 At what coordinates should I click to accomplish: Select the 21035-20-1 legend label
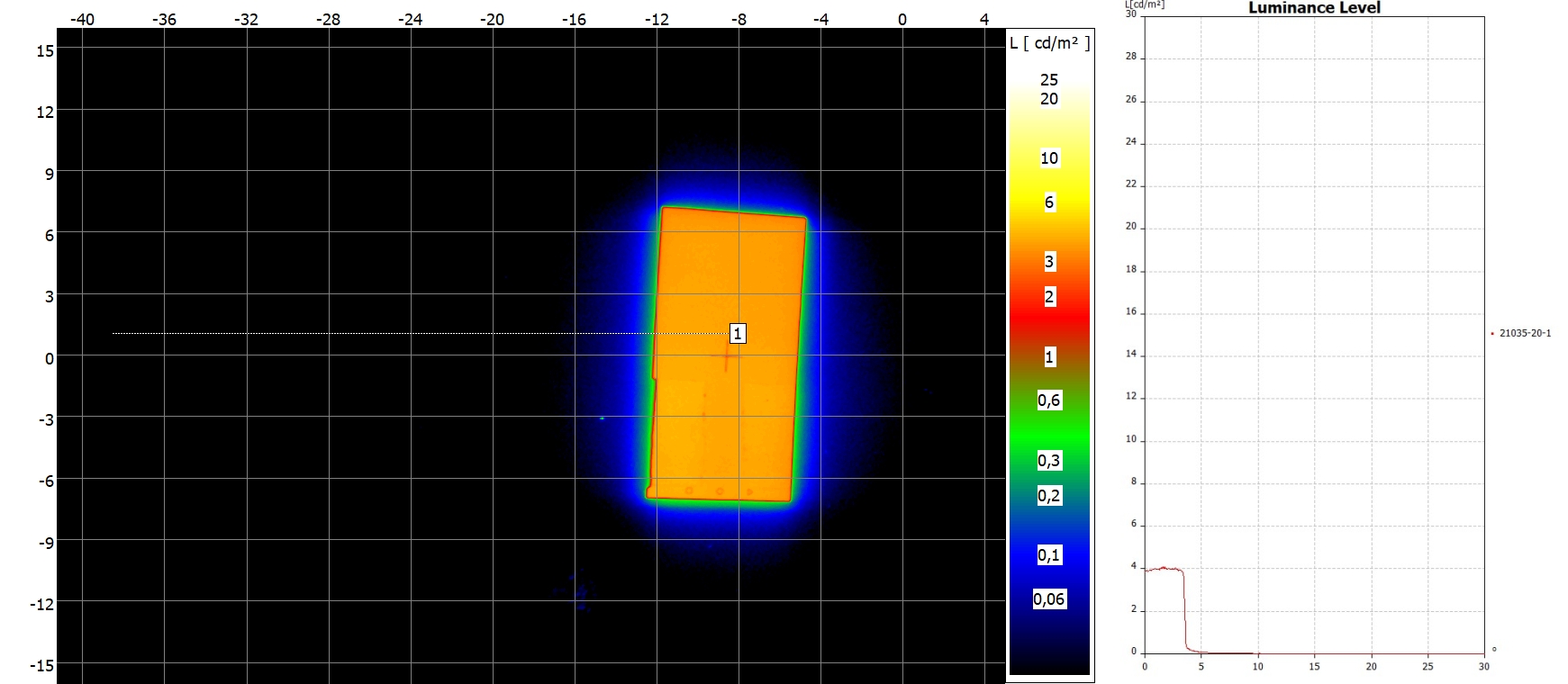pos(1525,333)
